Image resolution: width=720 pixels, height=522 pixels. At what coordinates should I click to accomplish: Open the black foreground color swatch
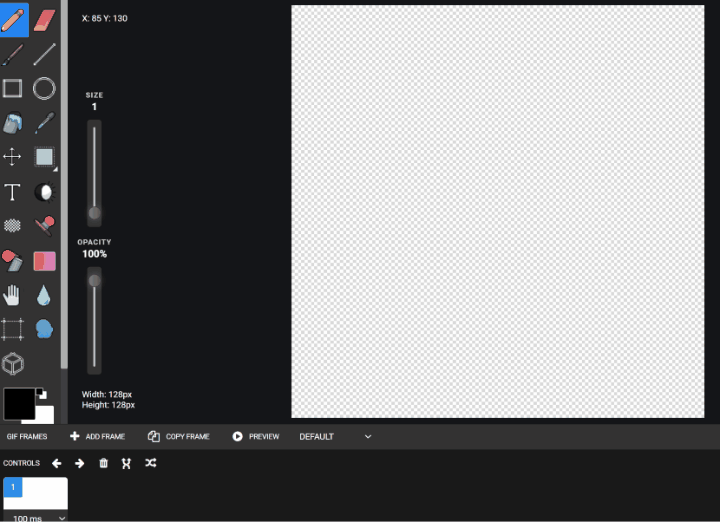[19, 404]
